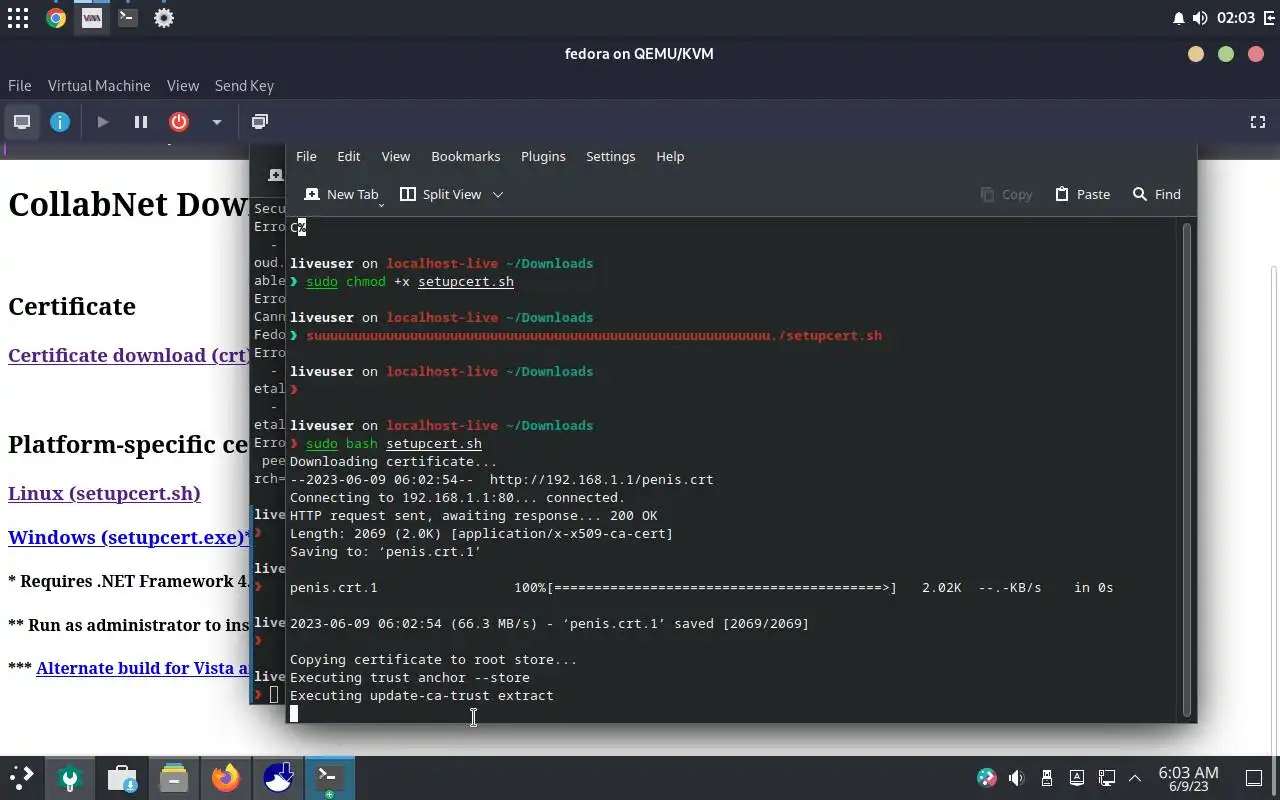The width and height of the screenshot is (1280, 800).
Task: Open the Send Key menu
Action: tap(244, 86)
